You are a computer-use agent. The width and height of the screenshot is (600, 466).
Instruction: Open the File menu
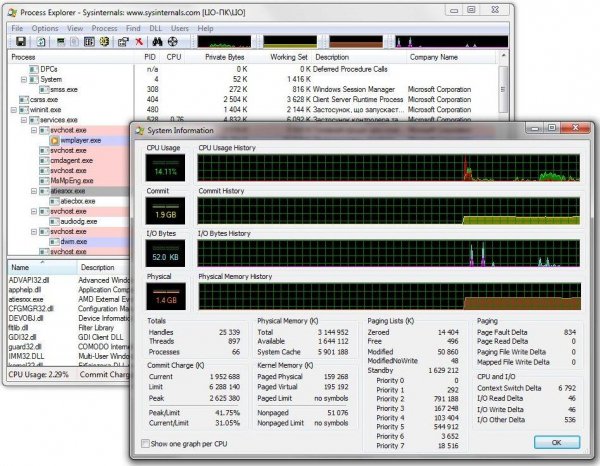click(x=17, y=28)
